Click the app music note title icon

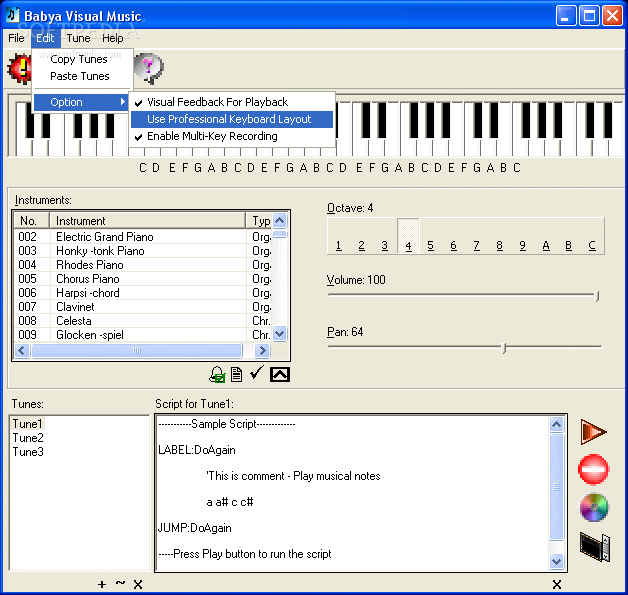(x=12, y=15)
